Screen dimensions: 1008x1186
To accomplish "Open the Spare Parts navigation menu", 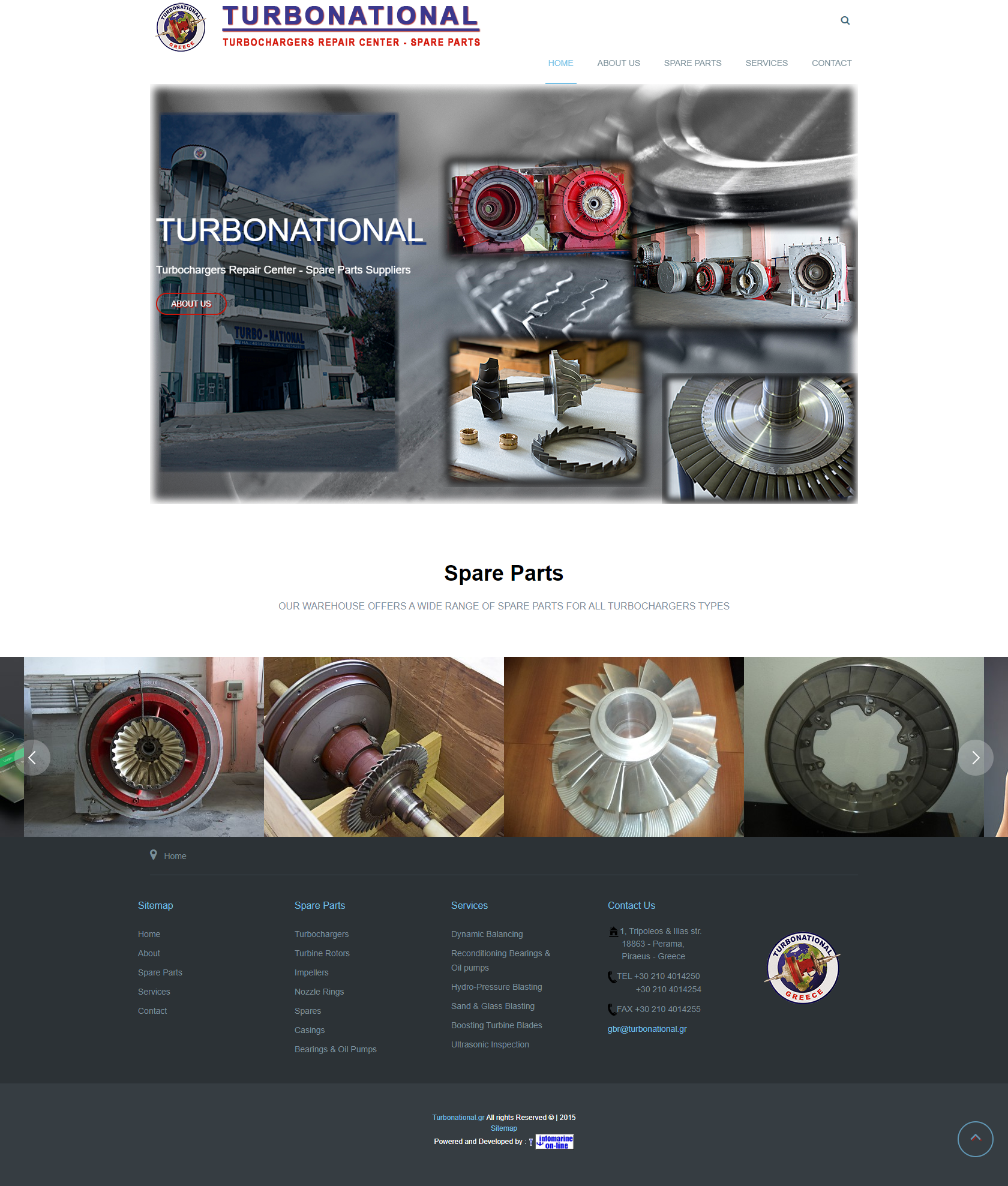I will point(692,63).
